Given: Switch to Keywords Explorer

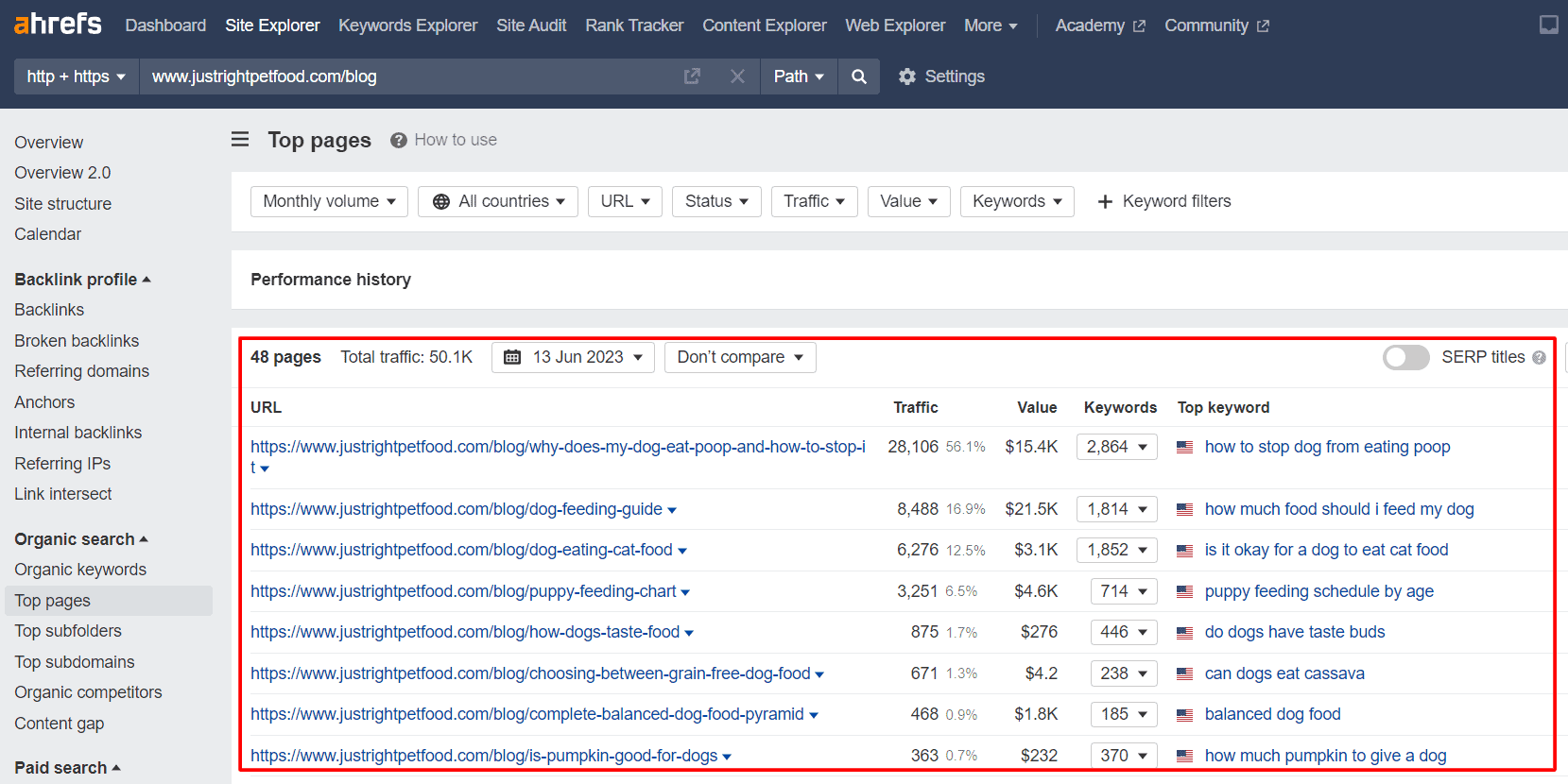Looking at the screenshot, I should (x=407, y=26).
